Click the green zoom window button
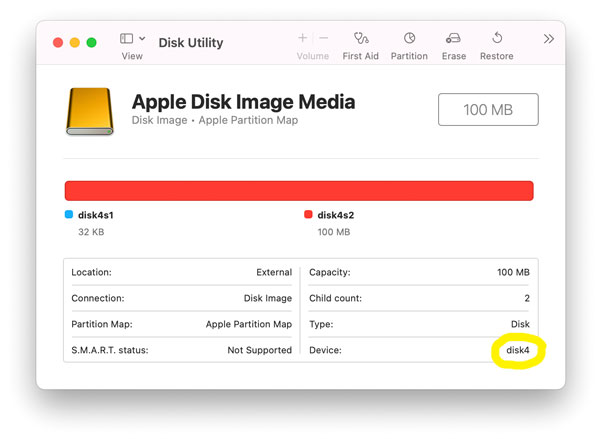Image resolution: width=600 pixels, height=439 pixels. [x=91, y=43]
